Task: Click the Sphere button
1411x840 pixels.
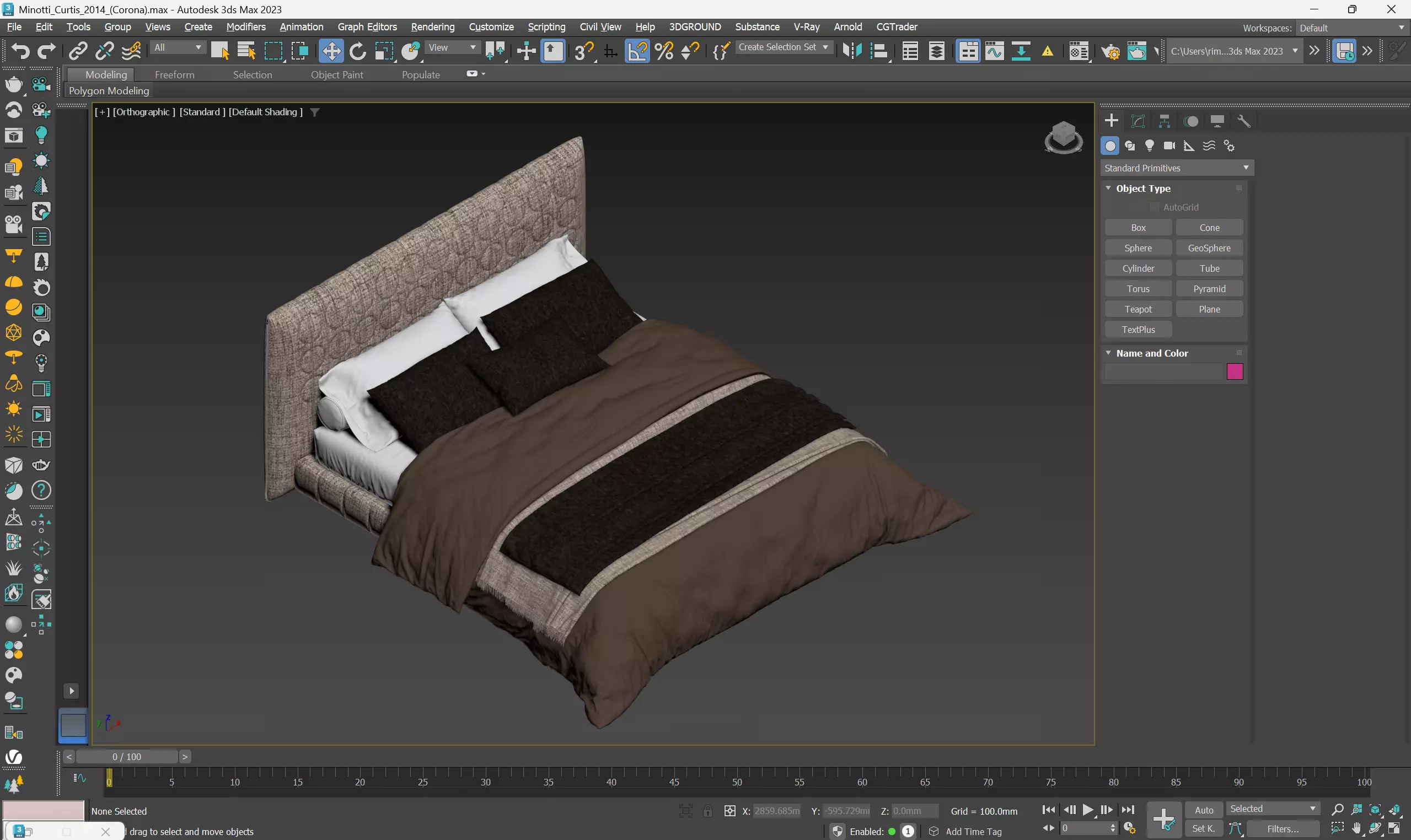Action: 1138,248
